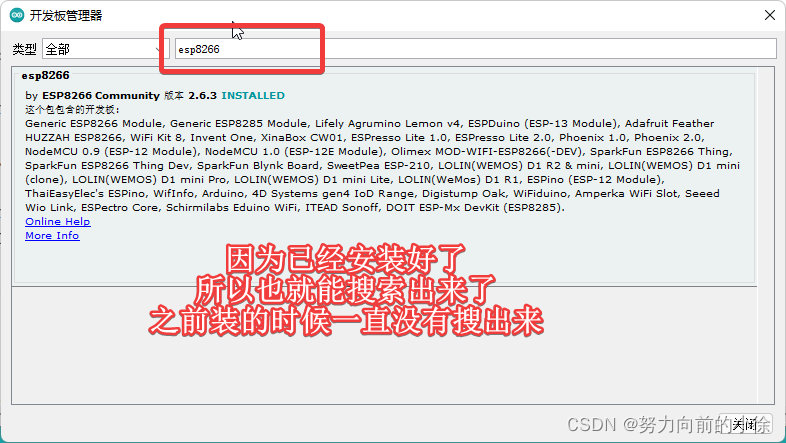Click the INSTALLED status label

pyautogui.click(x=253, y=96)
